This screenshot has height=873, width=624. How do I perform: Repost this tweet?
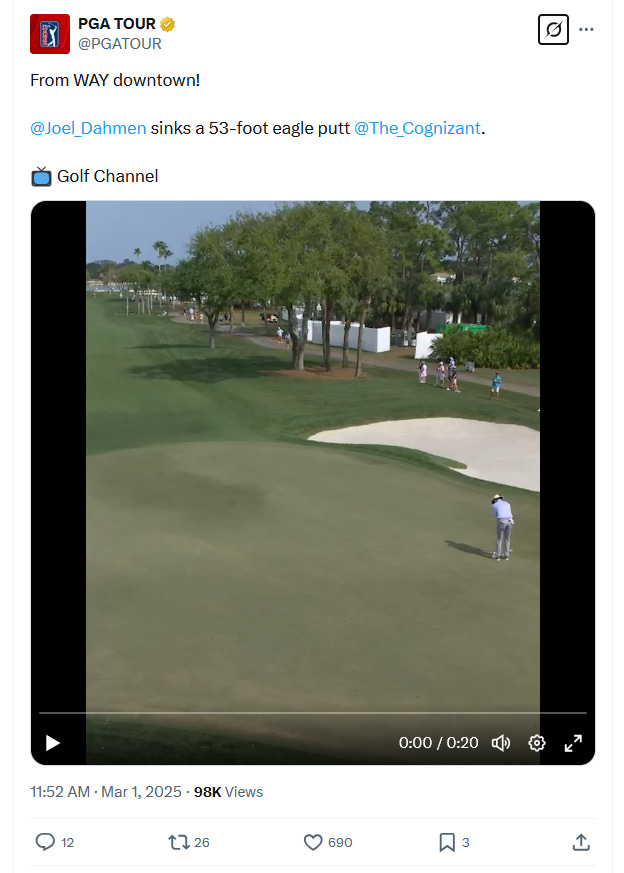pyautogui.click(x=179, y=842)
